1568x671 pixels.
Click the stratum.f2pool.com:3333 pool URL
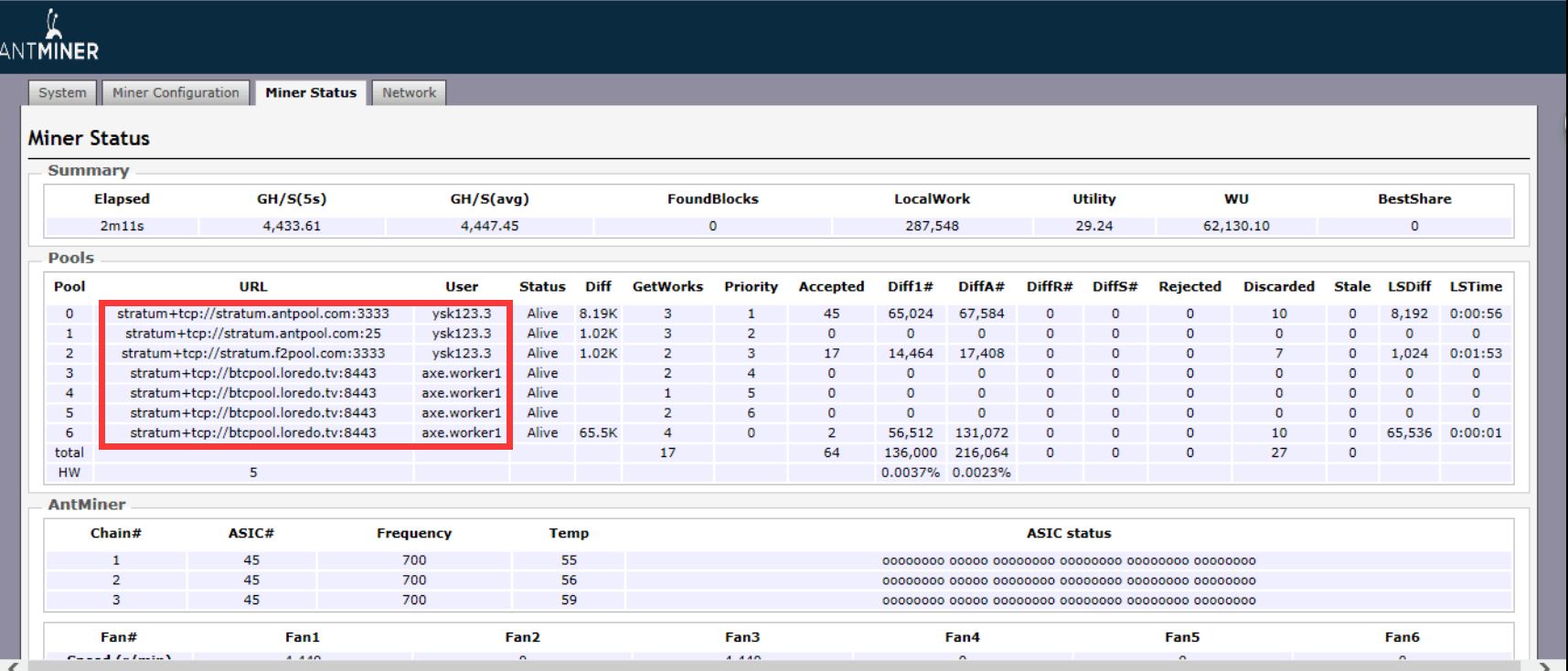point(253,354)
